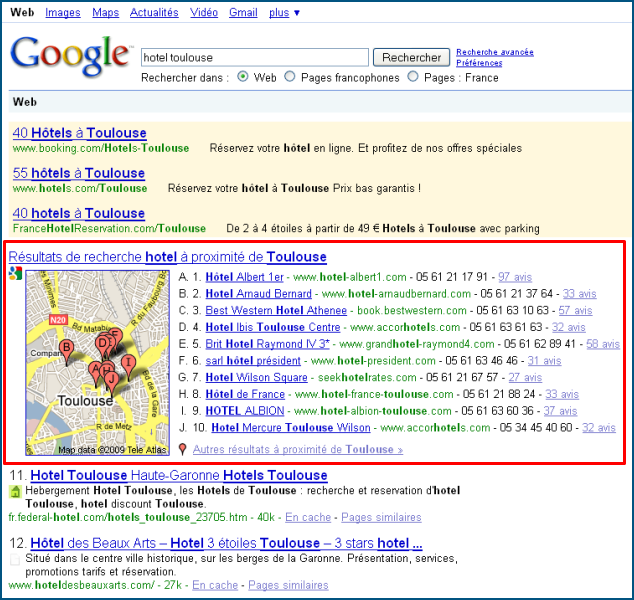Open Hôtel de France listing

point(245,394)
